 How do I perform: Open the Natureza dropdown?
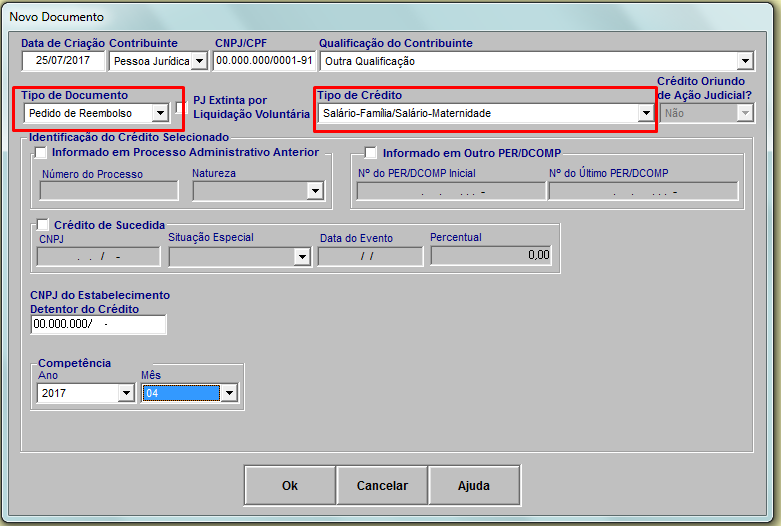click(315, 191)
